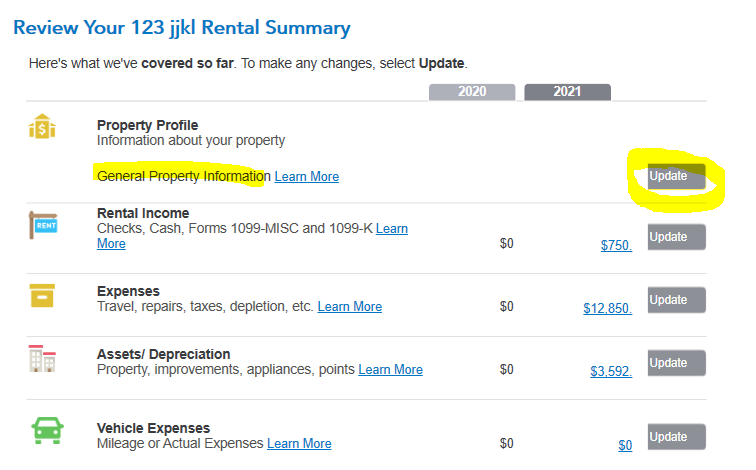The image size is (756, 470).
Task: Open Learn More for Assets/Depreciation
Action: pyautogui.click(x=391, y=370)
